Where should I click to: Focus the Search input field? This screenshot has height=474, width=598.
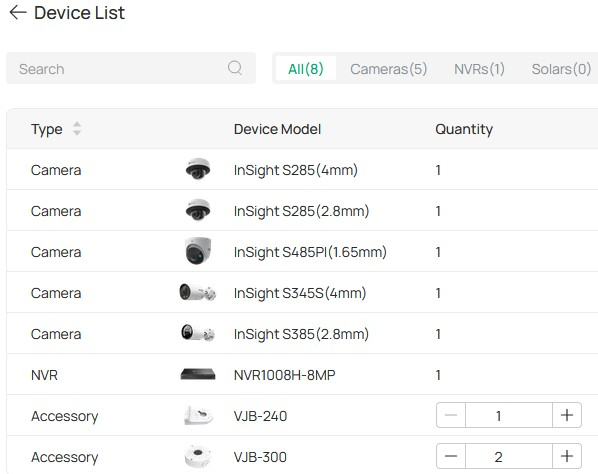(x=131, y=68)
